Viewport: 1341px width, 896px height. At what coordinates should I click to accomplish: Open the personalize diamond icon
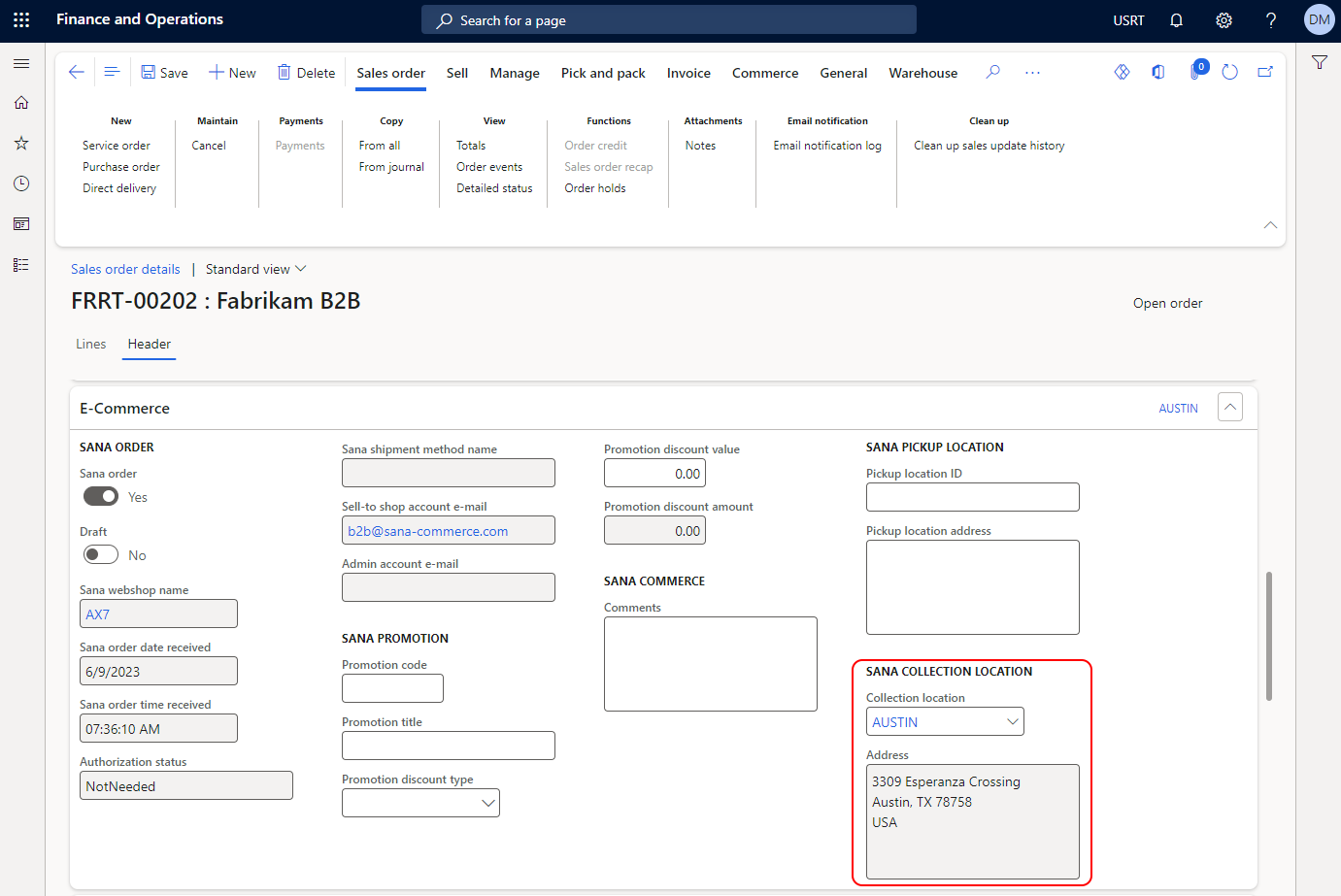tap(1122, 72)
